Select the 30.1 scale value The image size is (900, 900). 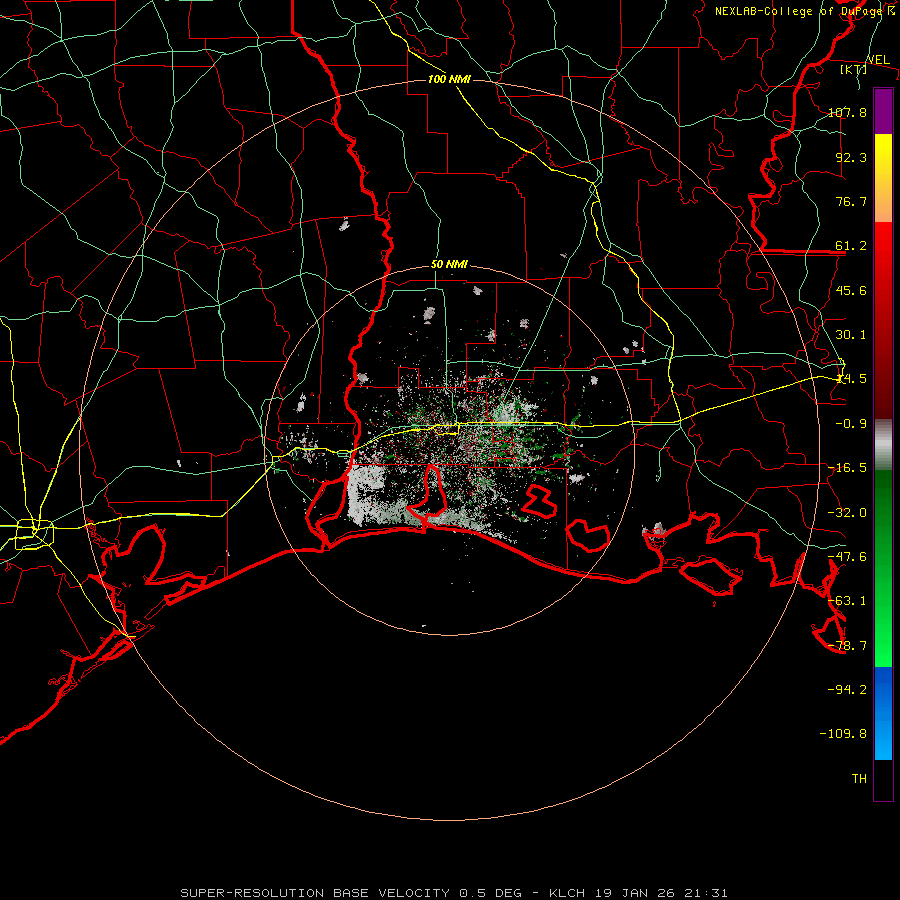click(x=851, y=335)
